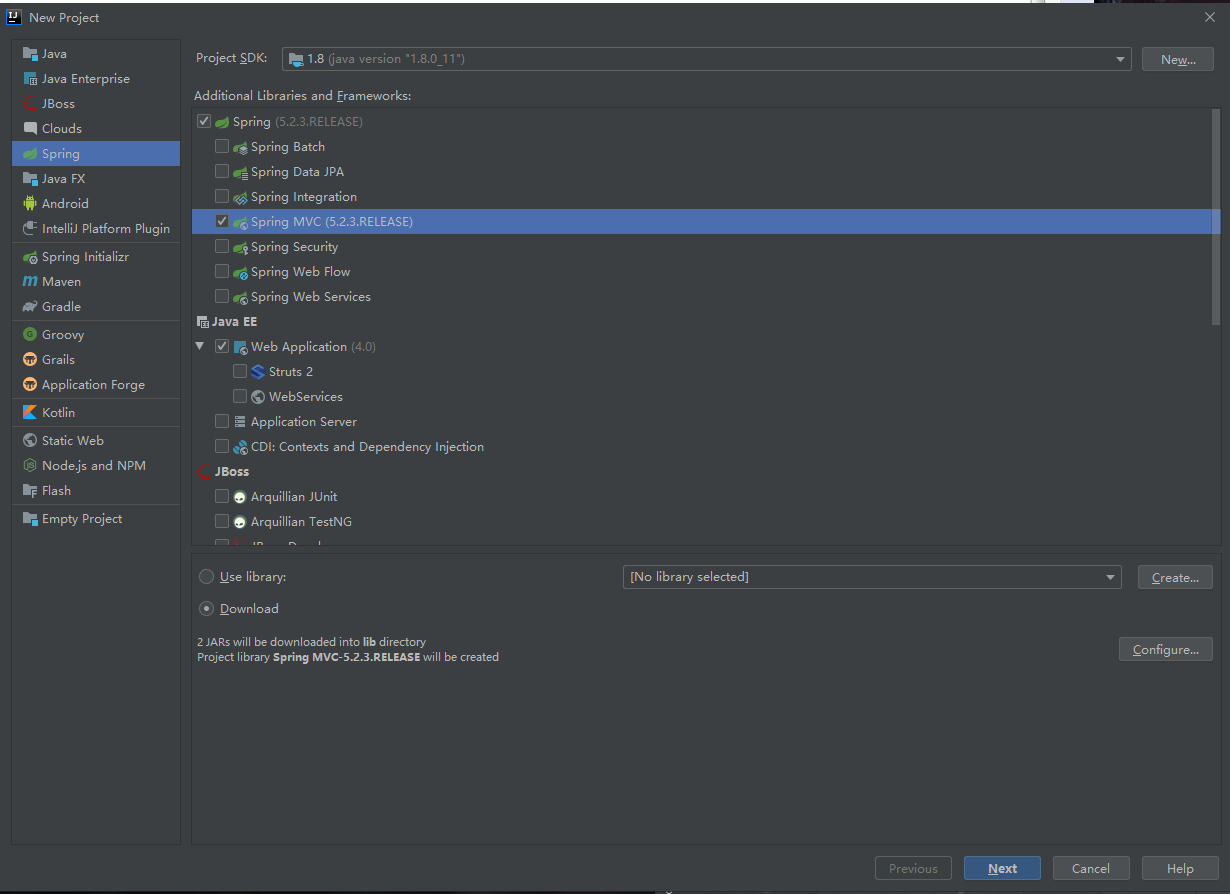Image resolution: width=1230 pixels, height=894 pixels.
Task: Click the Application Server icon
Action: (x=240, y=422)
